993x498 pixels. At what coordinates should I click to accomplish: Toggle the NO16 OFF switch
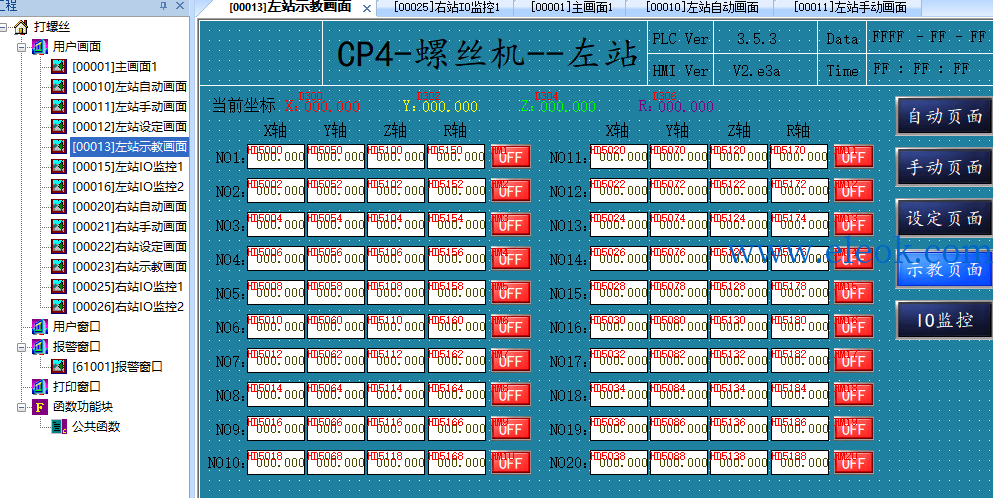pos(854,327)
